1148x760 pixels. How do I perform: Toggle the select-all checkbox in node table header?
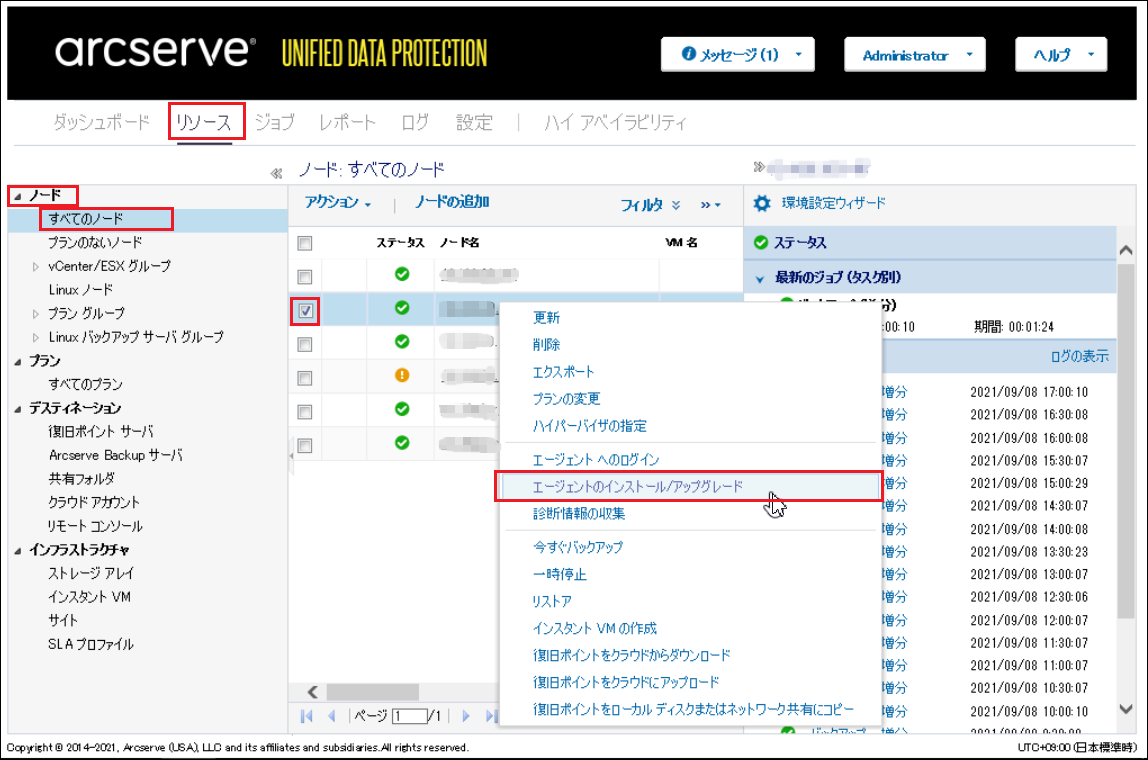[305, 243]
